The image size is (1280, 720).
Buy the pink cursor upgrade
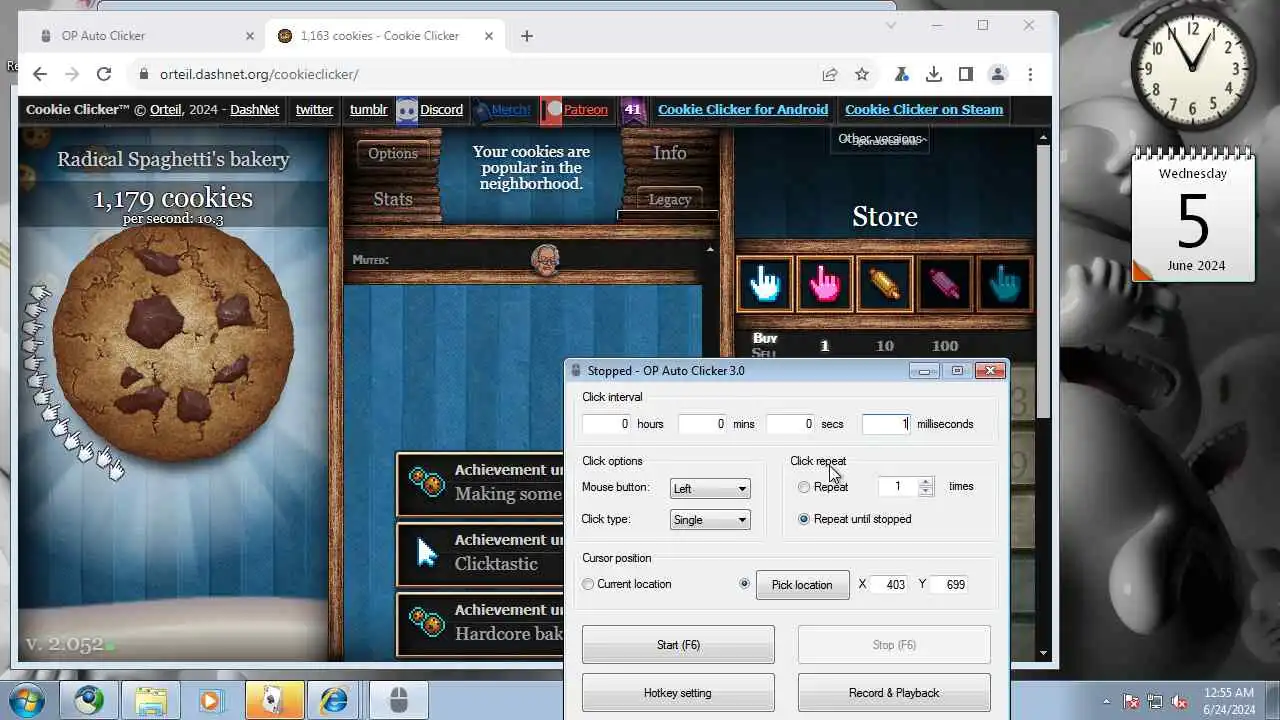[x=825, y=284]
